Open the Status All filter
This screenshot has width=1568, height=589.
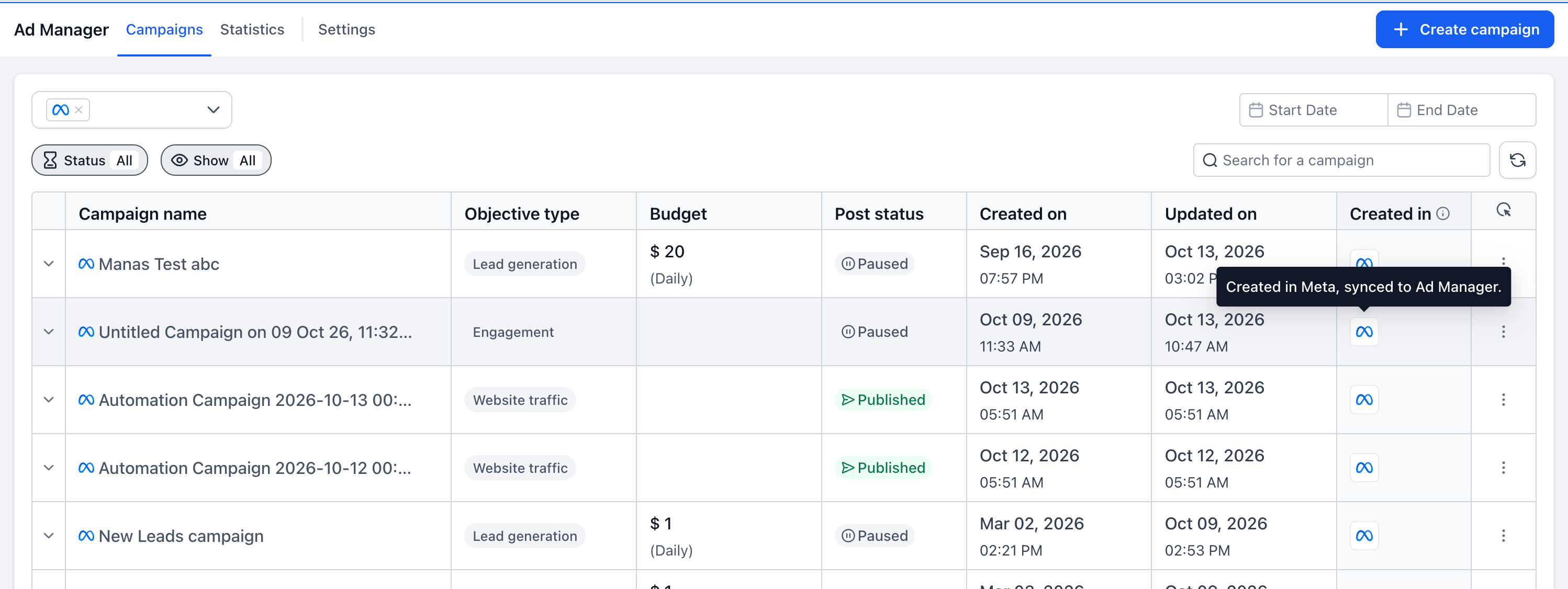(89, 160)
